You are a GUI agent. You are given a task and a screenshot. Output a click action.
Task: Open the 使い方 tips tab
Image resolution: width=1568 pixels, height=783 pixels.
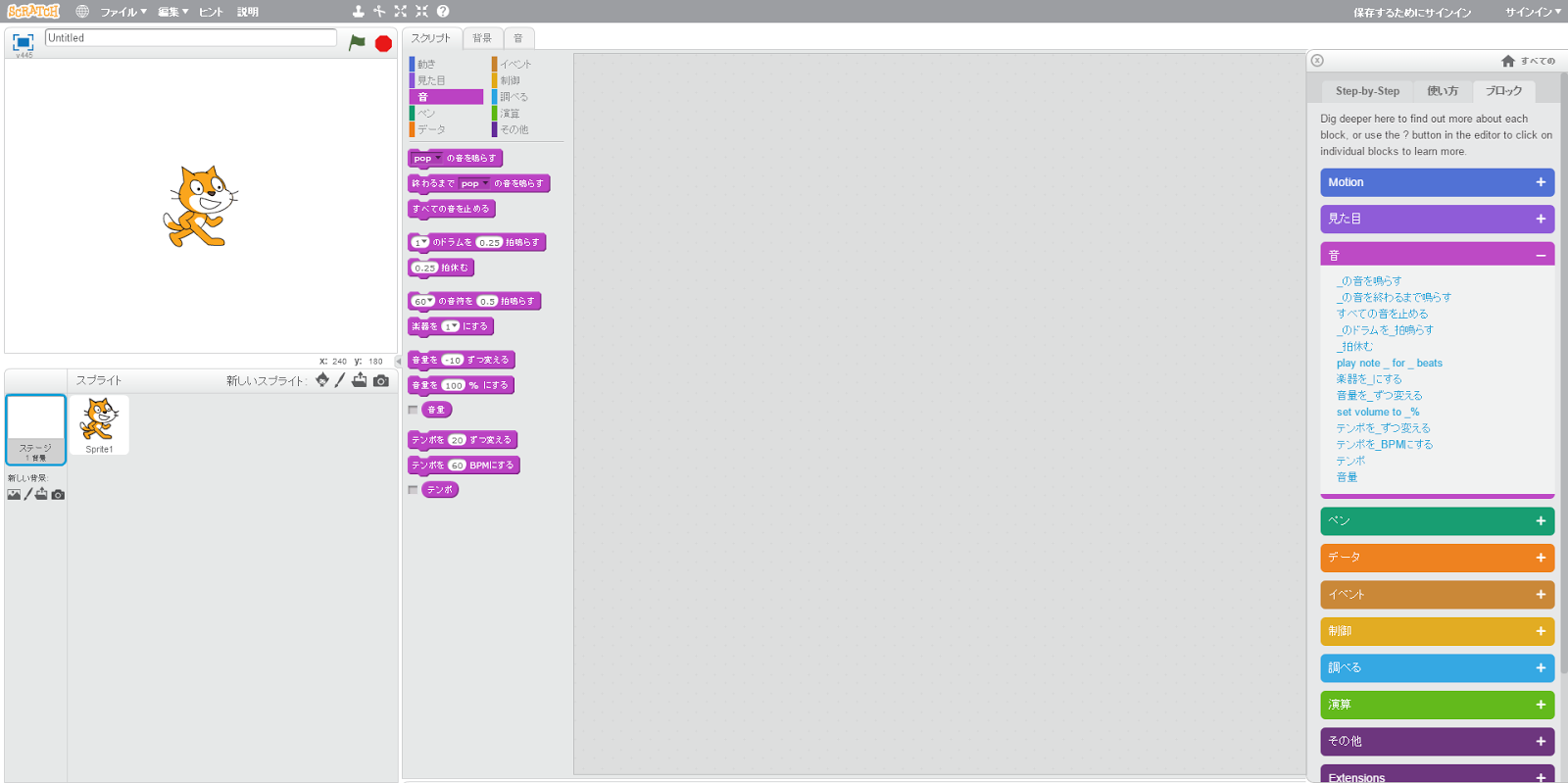click(1443, 91)
